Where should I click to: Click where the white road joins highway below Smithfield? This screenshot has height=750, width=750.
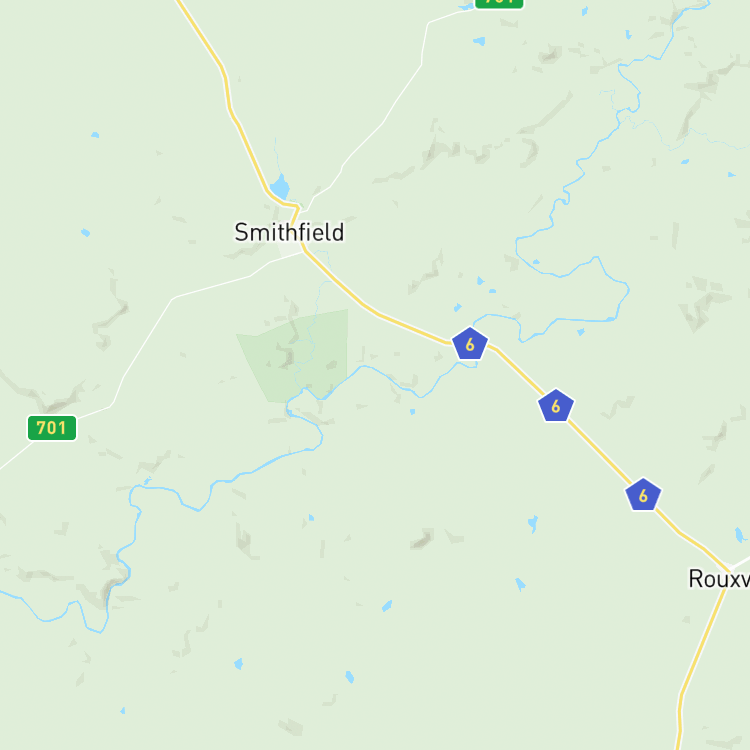[x=303, y=251]
